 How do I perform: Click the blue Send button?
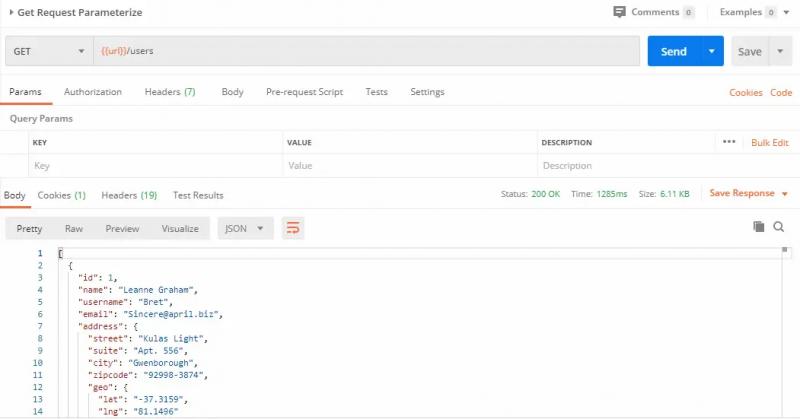point(674,51)
